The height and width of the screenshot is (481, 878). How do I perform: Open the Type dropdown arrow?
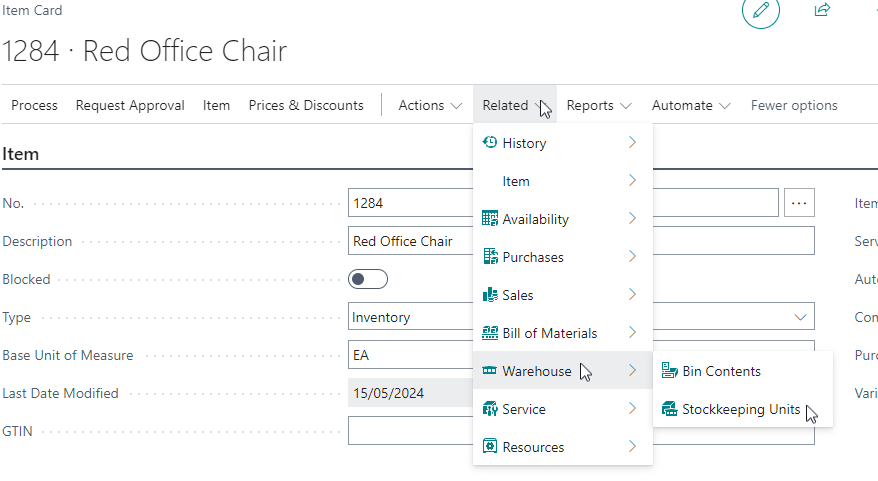800,317
